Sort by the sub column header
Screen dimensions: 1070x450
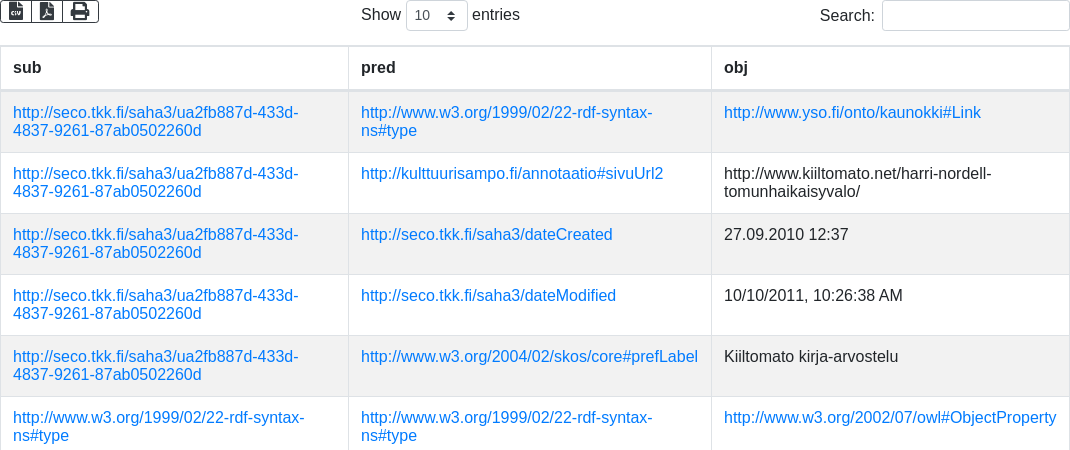coord(27,68)
